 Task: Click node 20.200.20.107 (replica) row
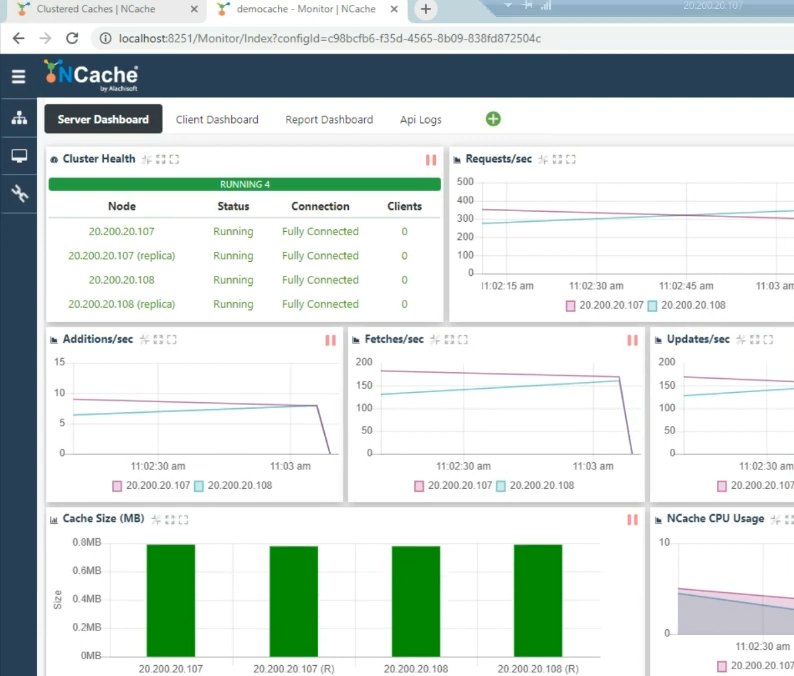[245, 256]
